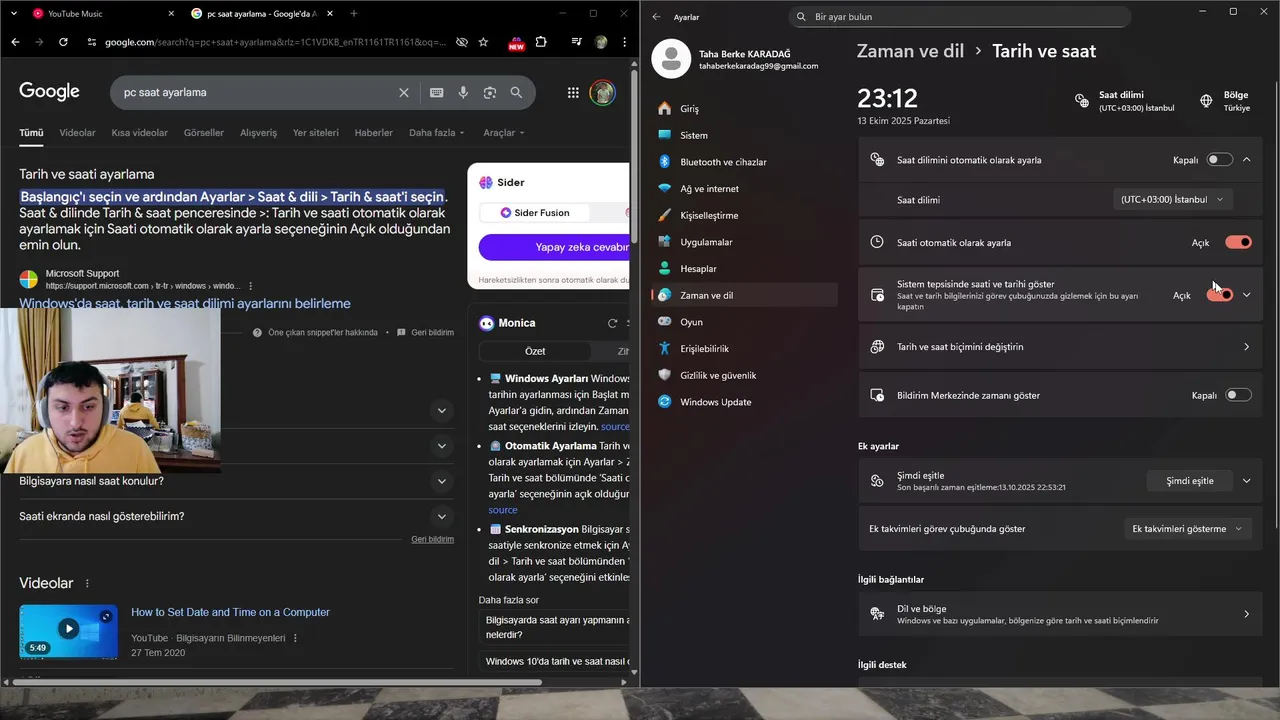The height and width of the screenshot is (720, 1280).
Task: Open Chrome media control icon
Action: point(577,42)
